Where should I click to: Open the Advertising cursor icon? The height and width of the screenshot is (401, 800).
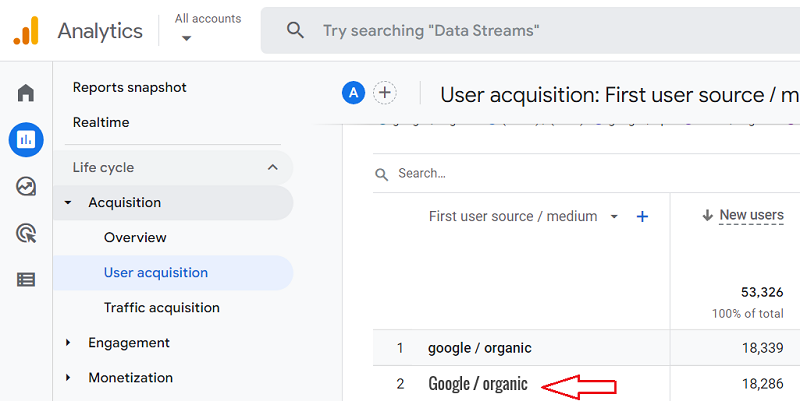click(x=26, y=233)
